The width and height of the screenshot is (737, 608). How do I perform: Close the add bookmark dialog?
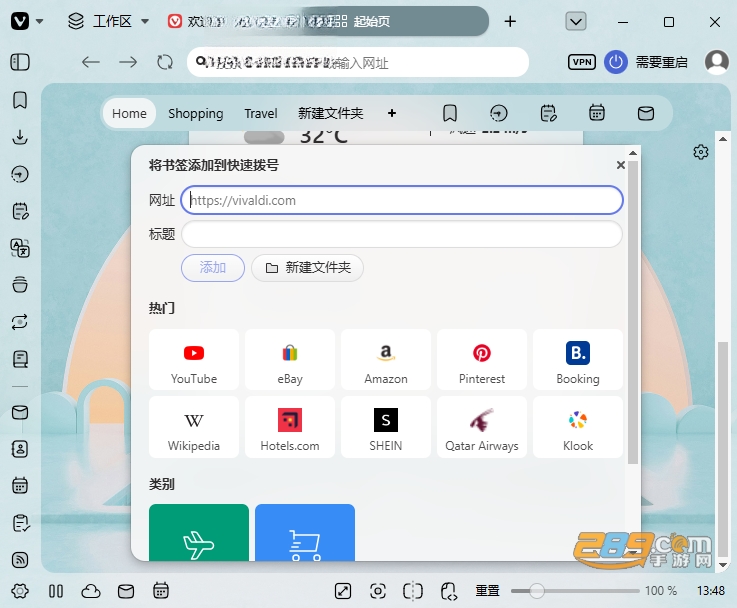pyautogui.click(x=620, y=165)
